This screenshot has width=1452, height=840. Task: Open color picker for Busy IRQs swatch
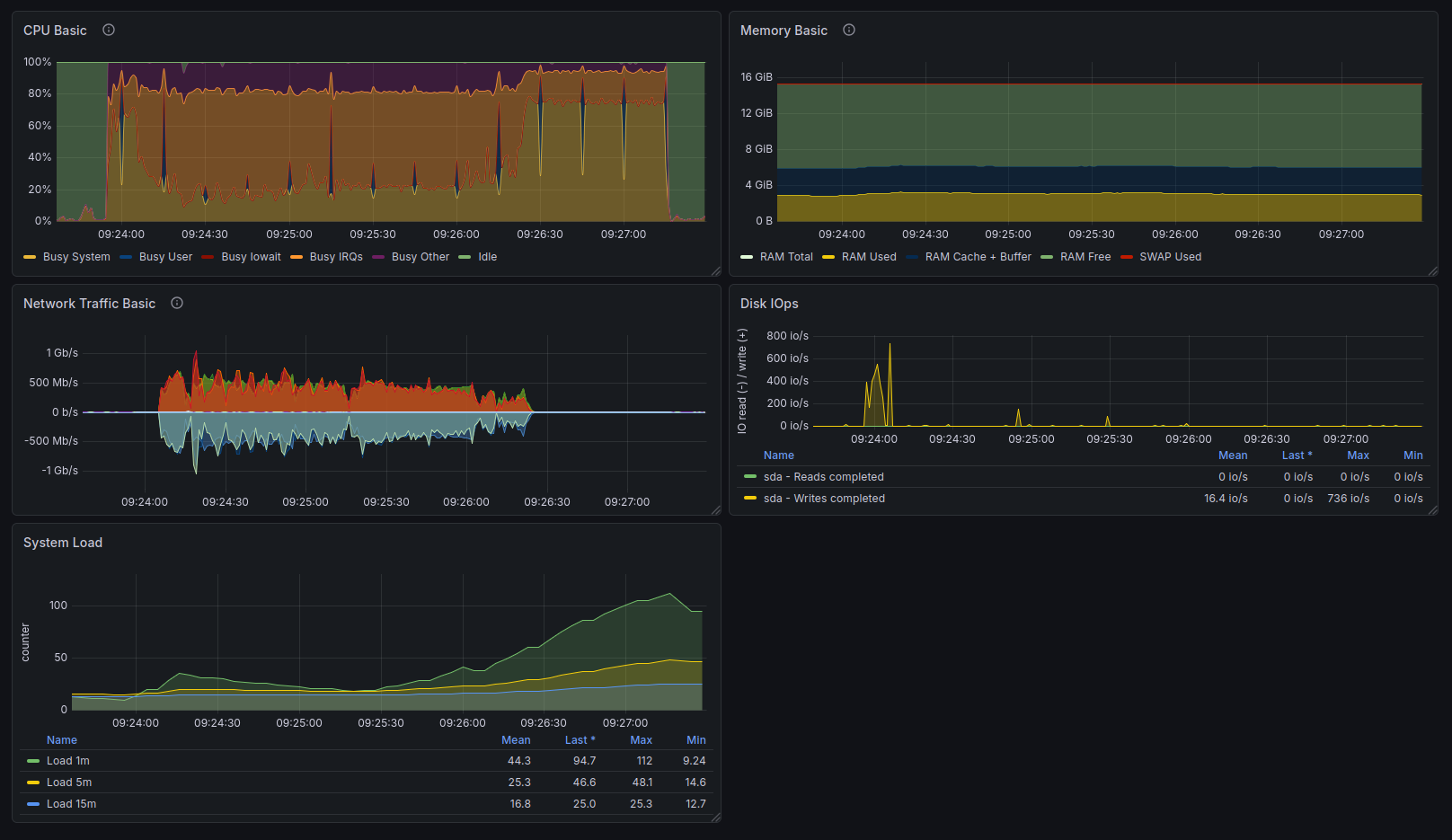[x=297, y=257]
